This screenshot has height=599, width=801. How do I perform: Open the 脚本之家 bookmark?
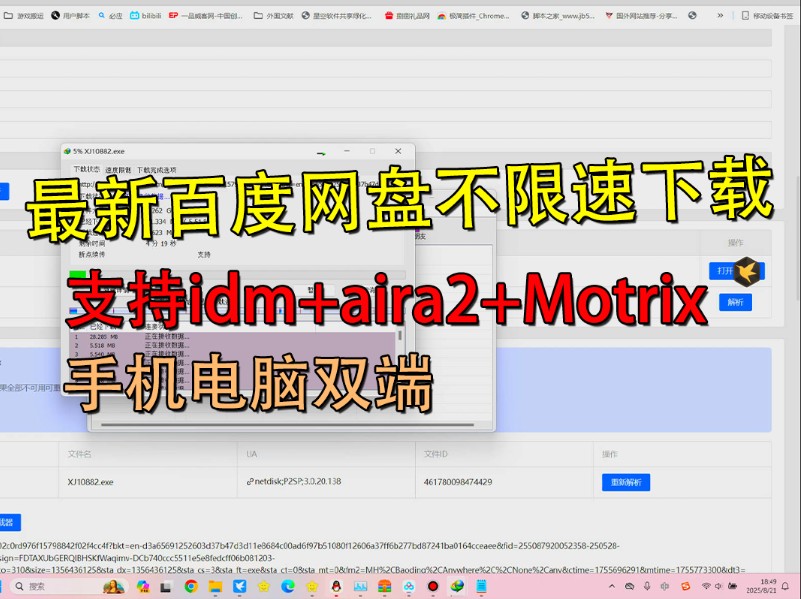pos(558,16)
